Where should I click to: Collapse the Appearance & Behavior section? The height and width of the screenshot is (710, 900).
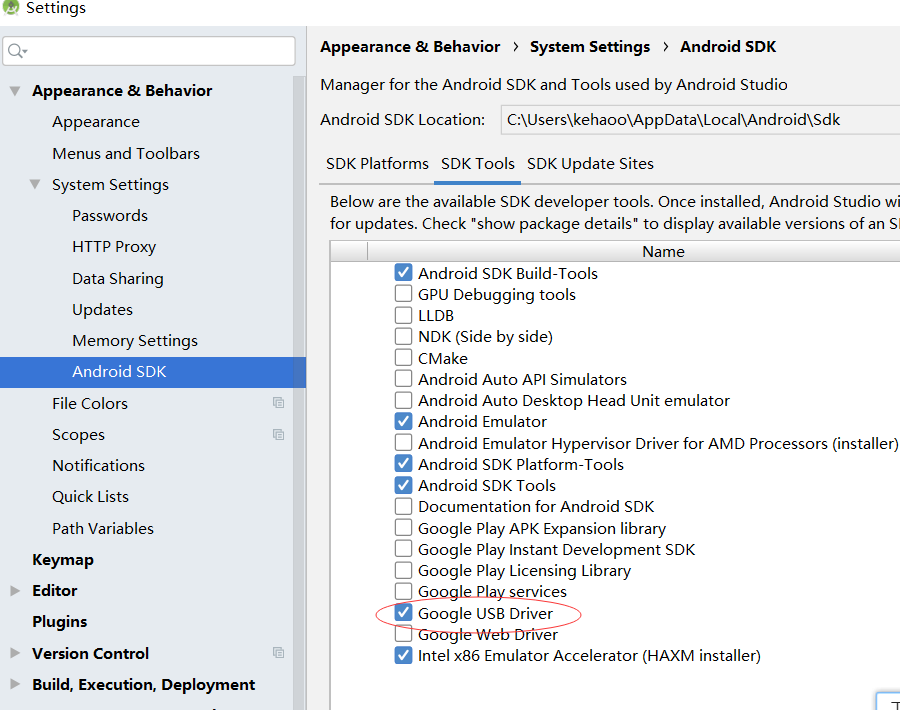pyautogui.click(x=15, y=91)
